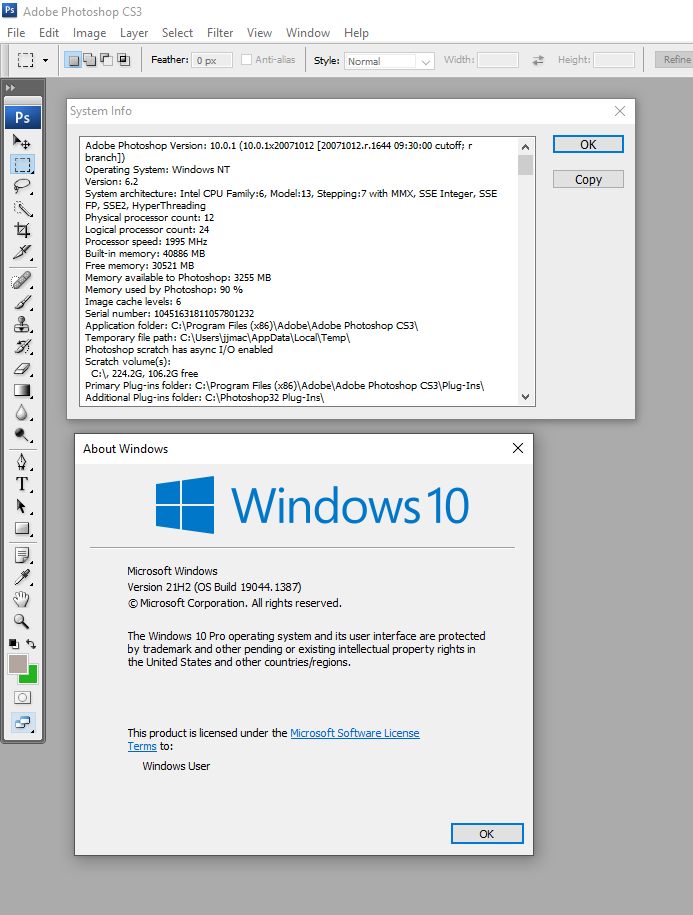693x915 pixels.
Task: Choose New selection mode
Action: 73,60
